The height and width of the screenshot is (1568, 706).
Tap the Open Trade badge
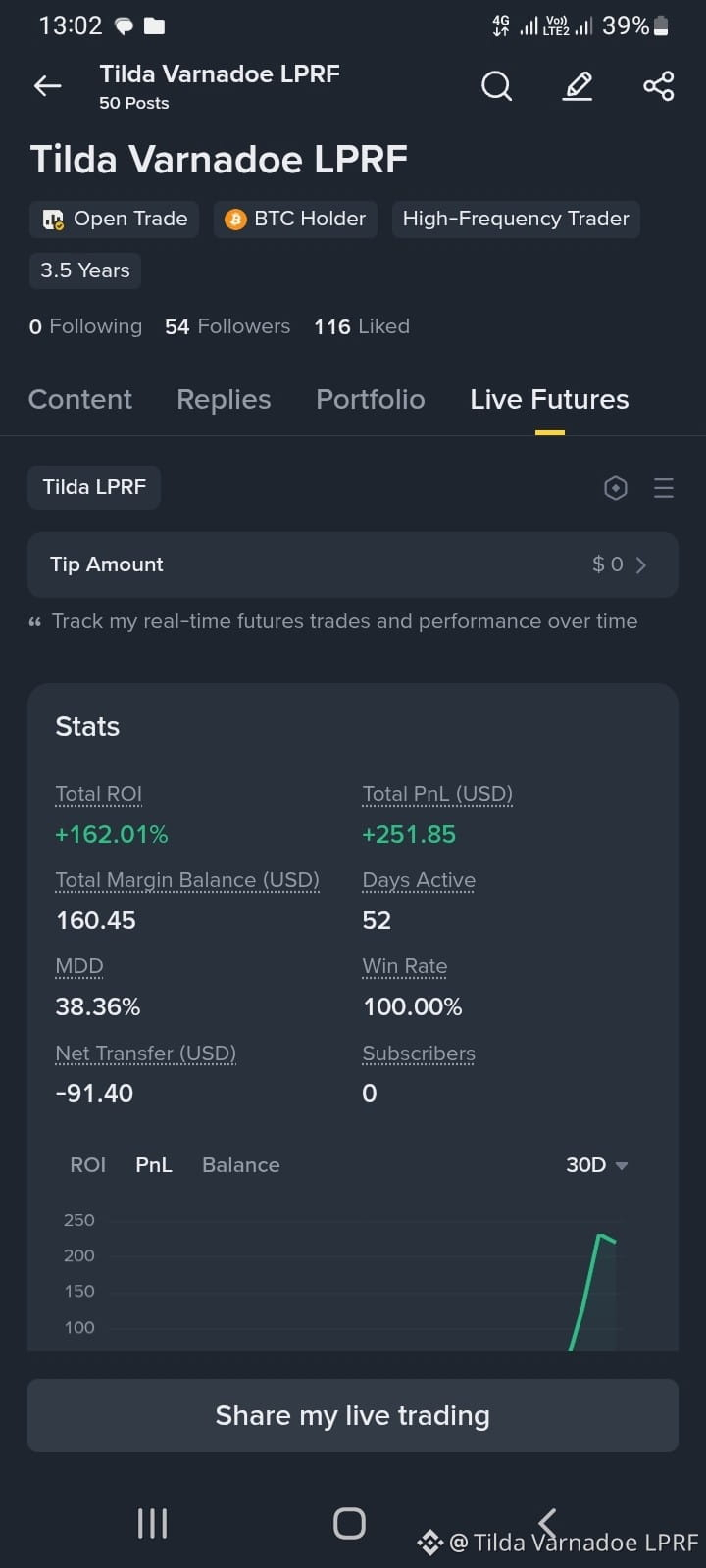click(115, 219)
